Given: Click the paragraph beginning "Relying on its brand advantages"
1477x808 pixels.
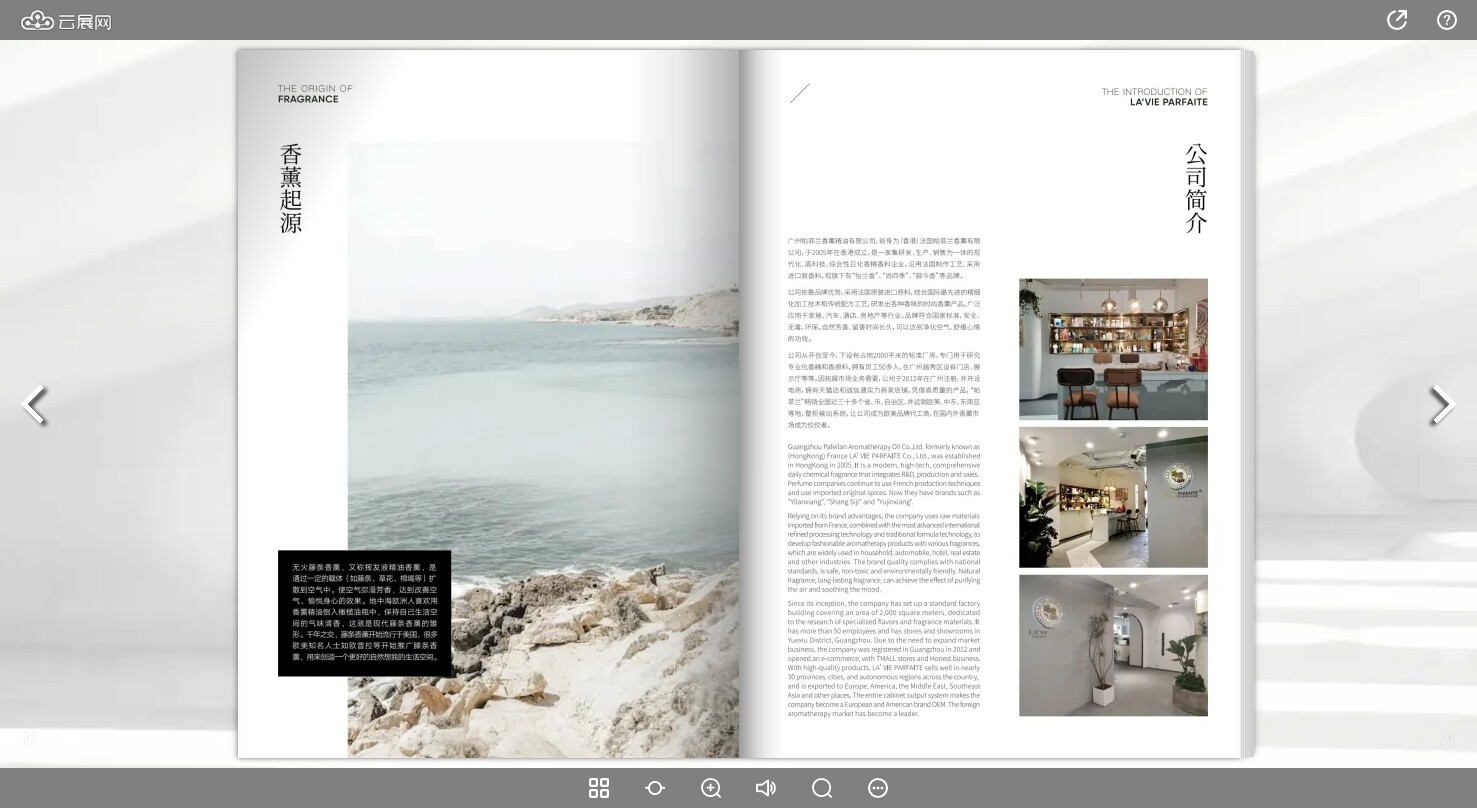Looking at the screenshot, I should 884,553.
